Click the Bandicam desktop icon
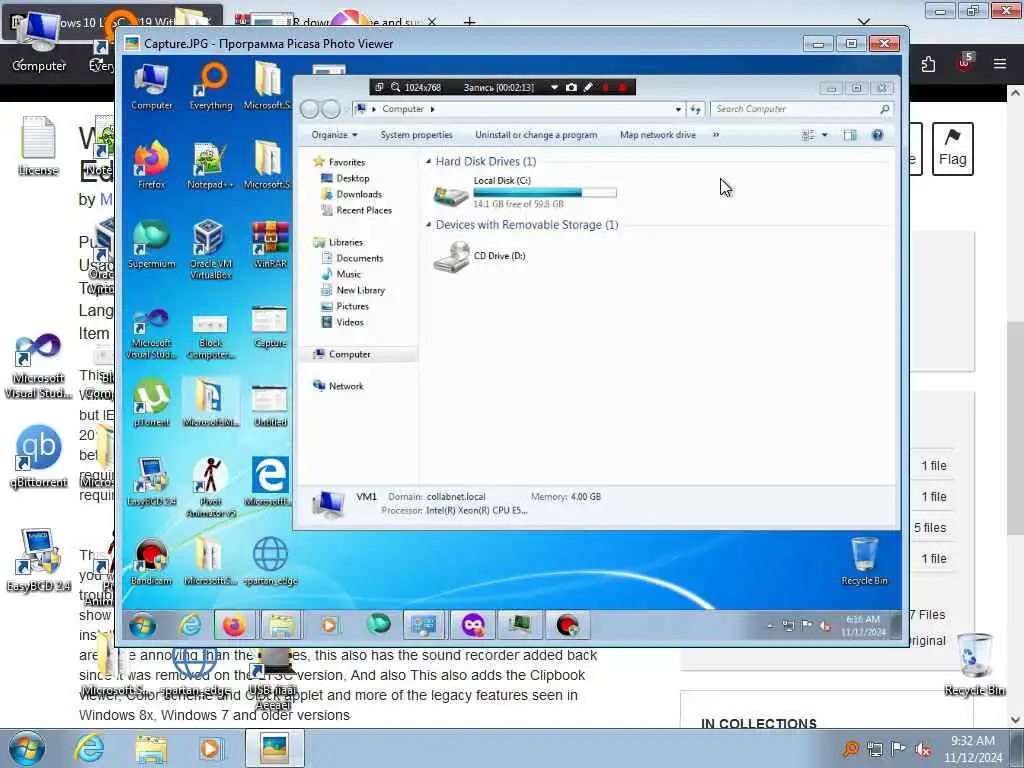This screenshot has height=768, width=1024. (x=152, y=560)
